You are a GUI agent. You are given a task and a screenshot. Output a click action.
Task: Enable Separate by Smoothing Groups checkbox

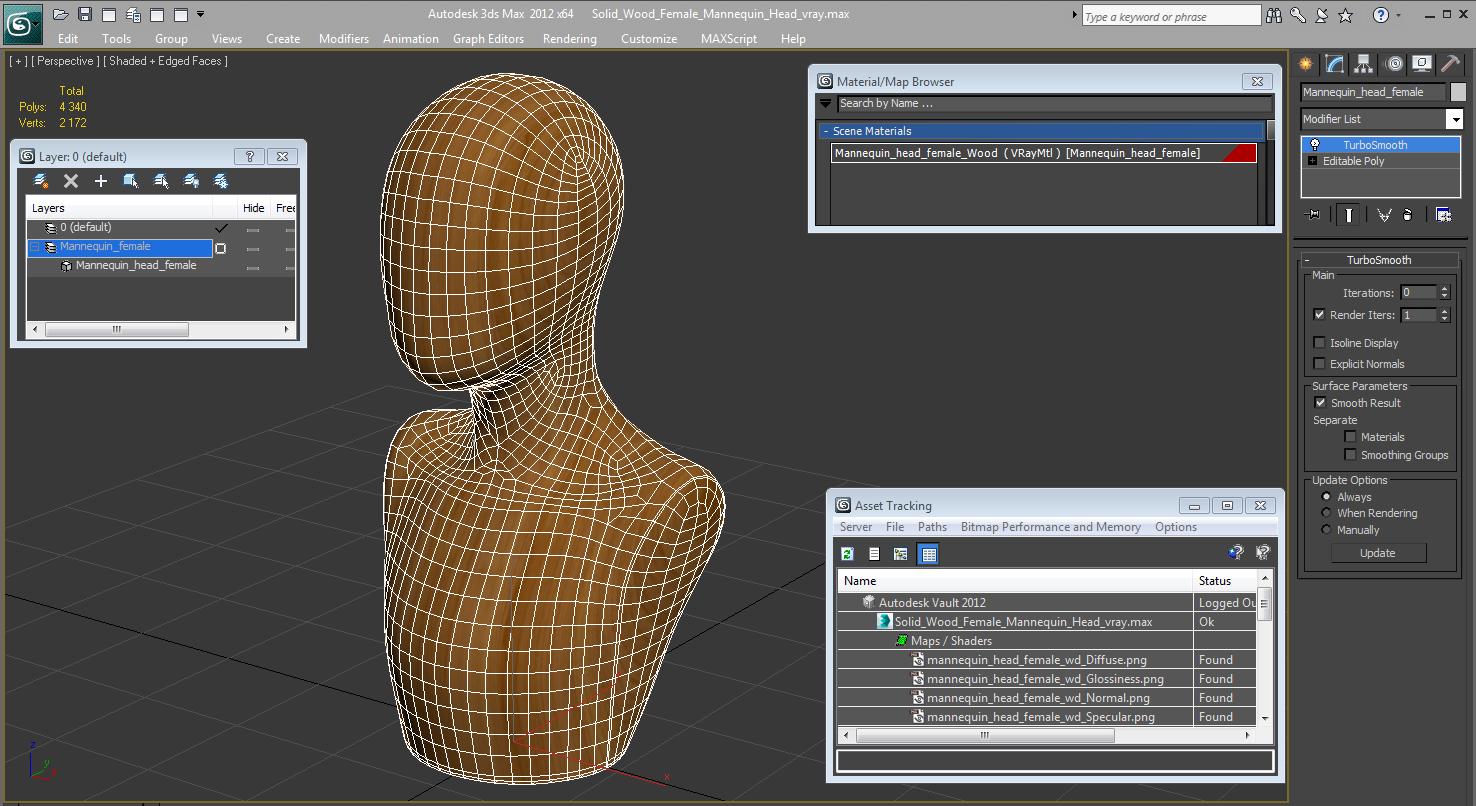coord(1350,455)
